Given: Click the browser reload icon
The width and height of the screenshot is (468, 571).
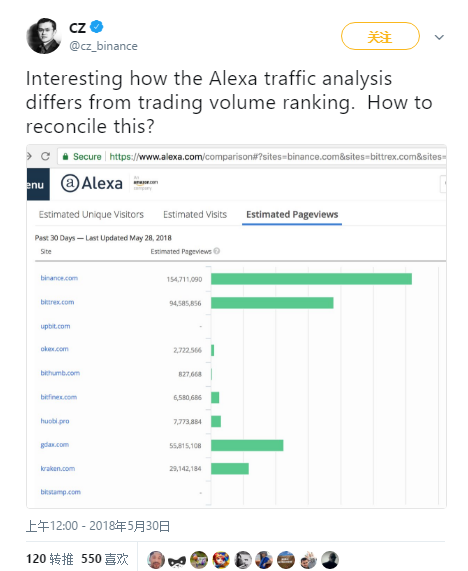Looking at the screenshot, I should (x=46, y=156).
